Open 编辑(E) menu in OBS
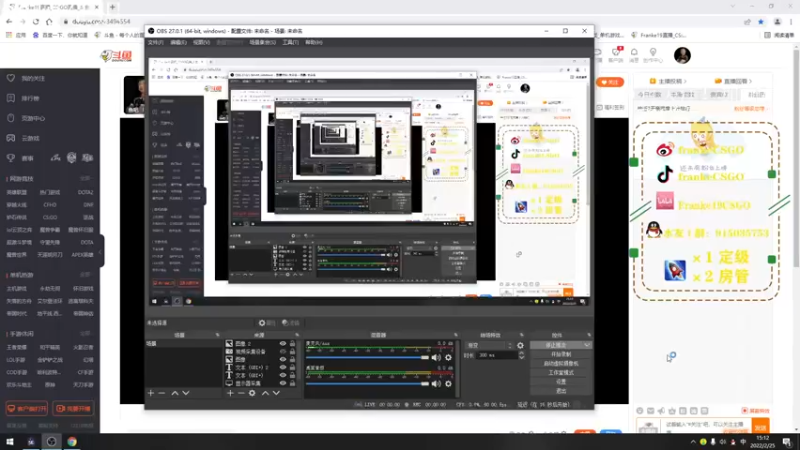This screenshot has width=800, height=450. click(178, 42)
